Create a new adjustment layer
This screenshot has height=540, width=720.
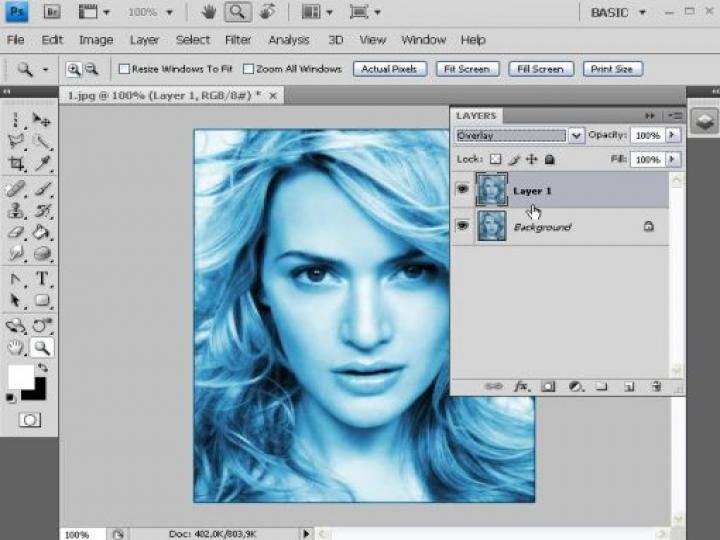(x=576, y=387)
